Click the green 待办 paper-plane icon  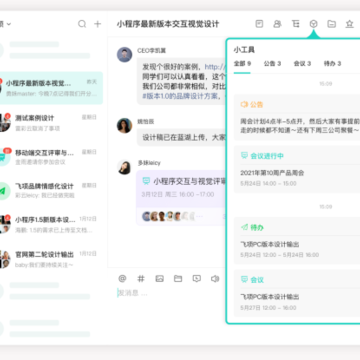tap(244, 227)
